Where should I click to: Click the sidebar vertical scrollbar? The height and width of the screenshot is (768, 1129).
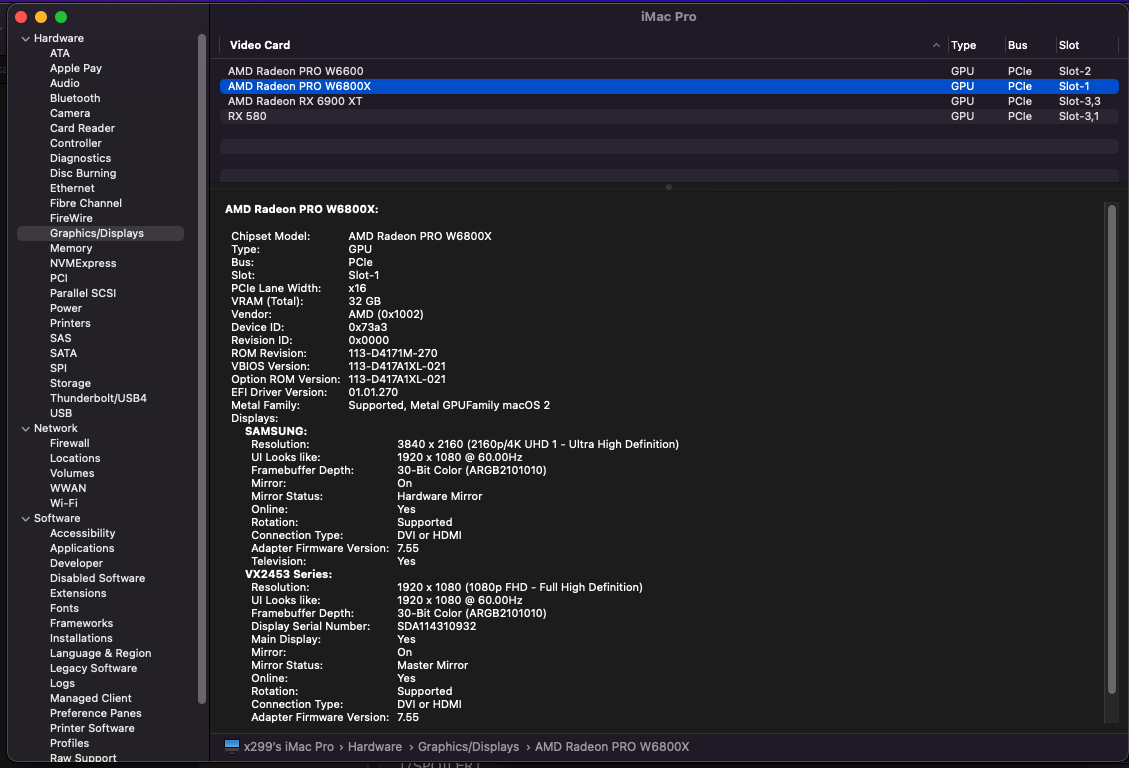point(202,369)
